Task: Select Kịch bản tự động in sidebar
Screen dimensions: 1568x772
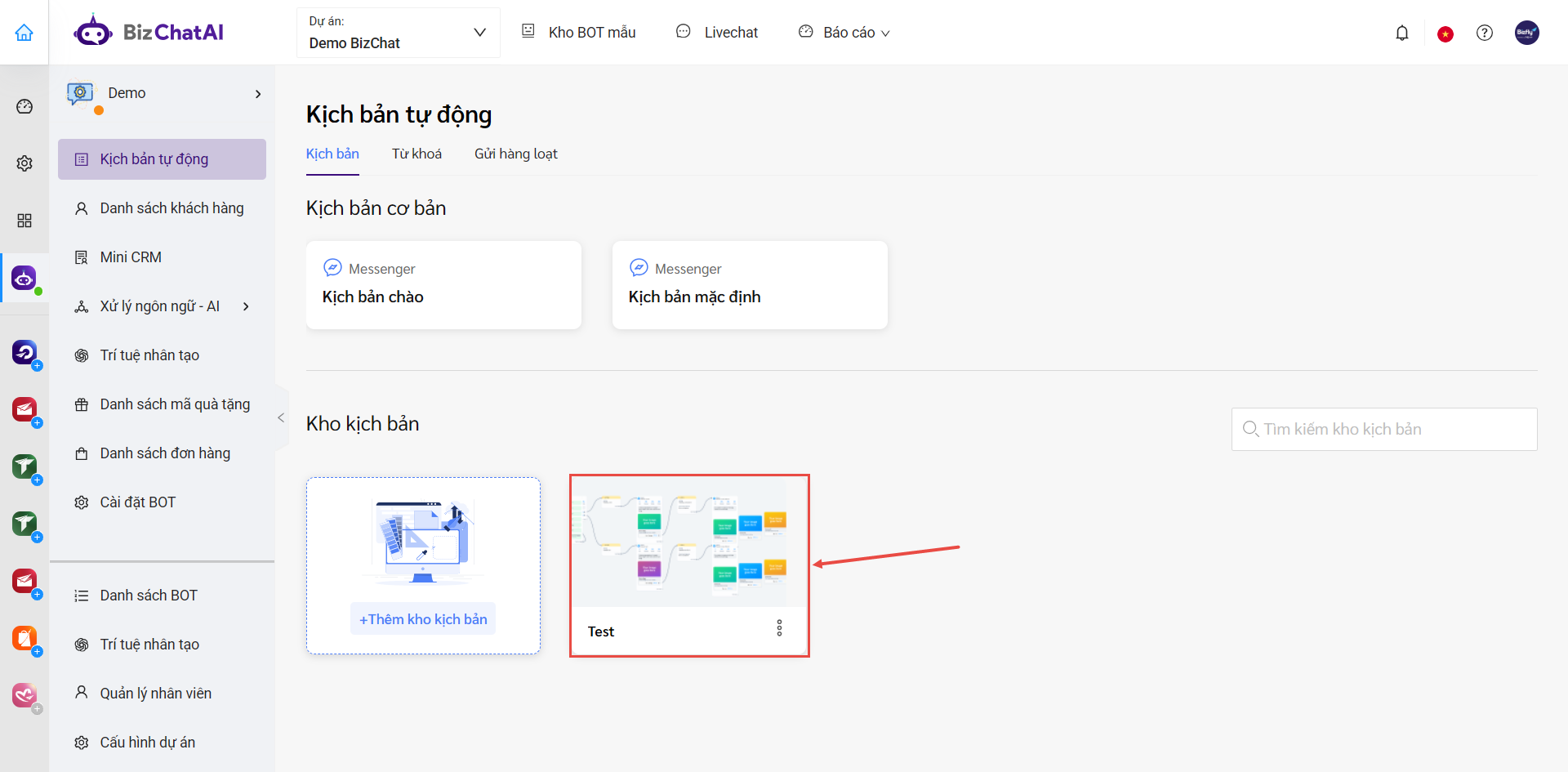Action: point(162,159)
